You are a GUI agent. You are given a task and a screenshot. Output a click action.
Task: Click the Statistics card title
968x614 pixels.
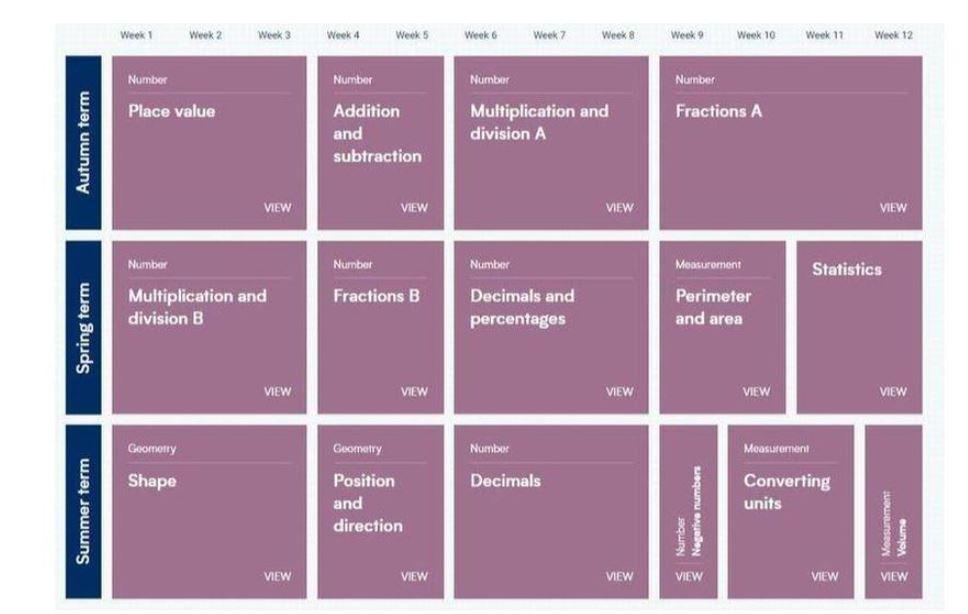[x=846, y=269]
